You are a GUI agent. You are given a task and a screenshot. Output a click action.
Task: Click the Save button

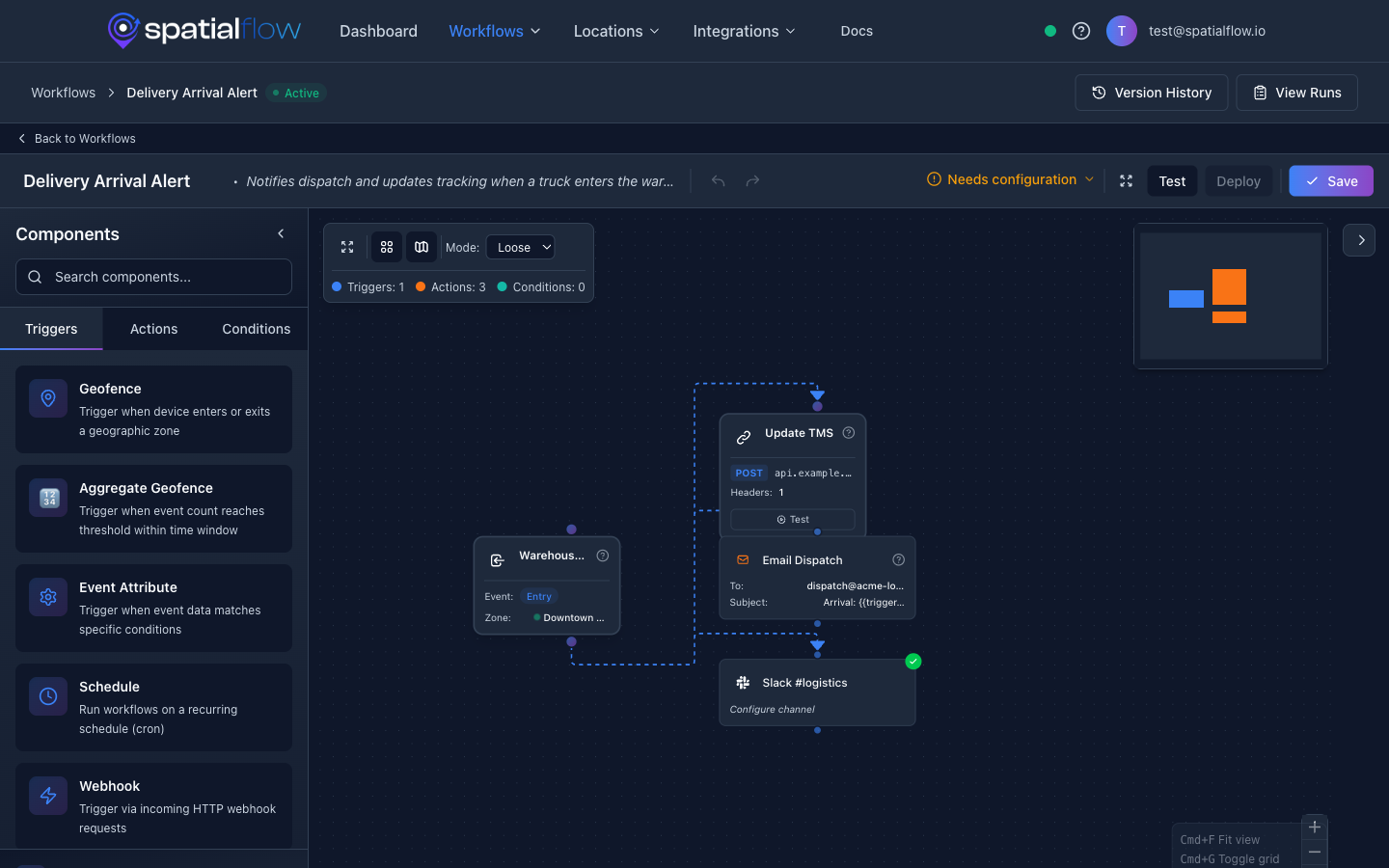pyautogui.click(x=1330, y=180)
